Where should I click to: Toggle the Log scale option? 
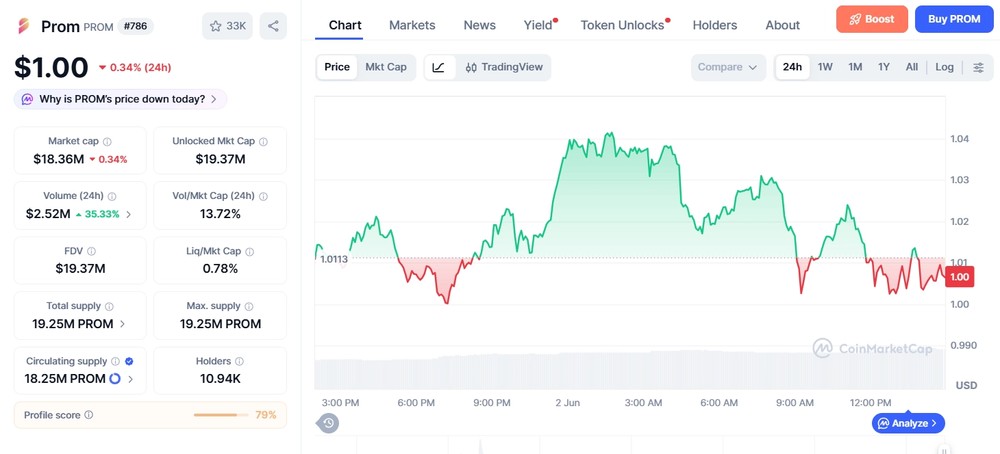coord(945,67)
